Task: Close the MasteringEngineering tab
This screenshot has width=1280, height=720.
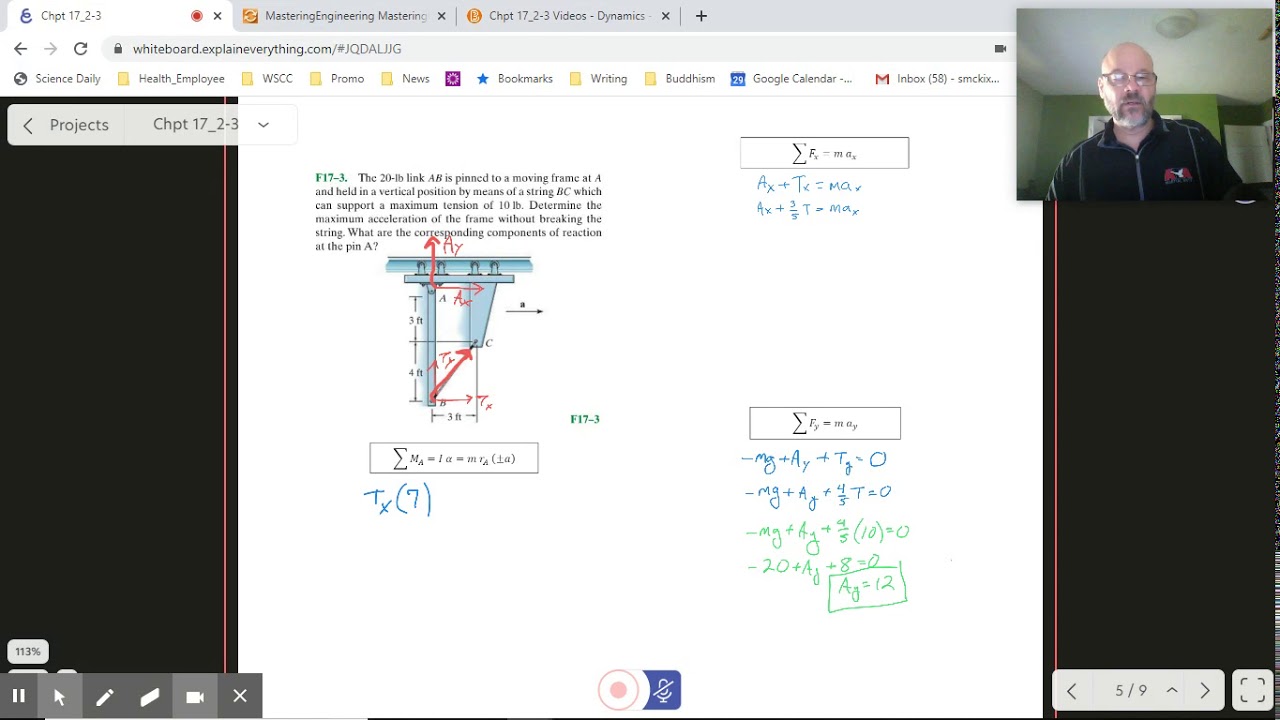Action: (x=441, y=16)
